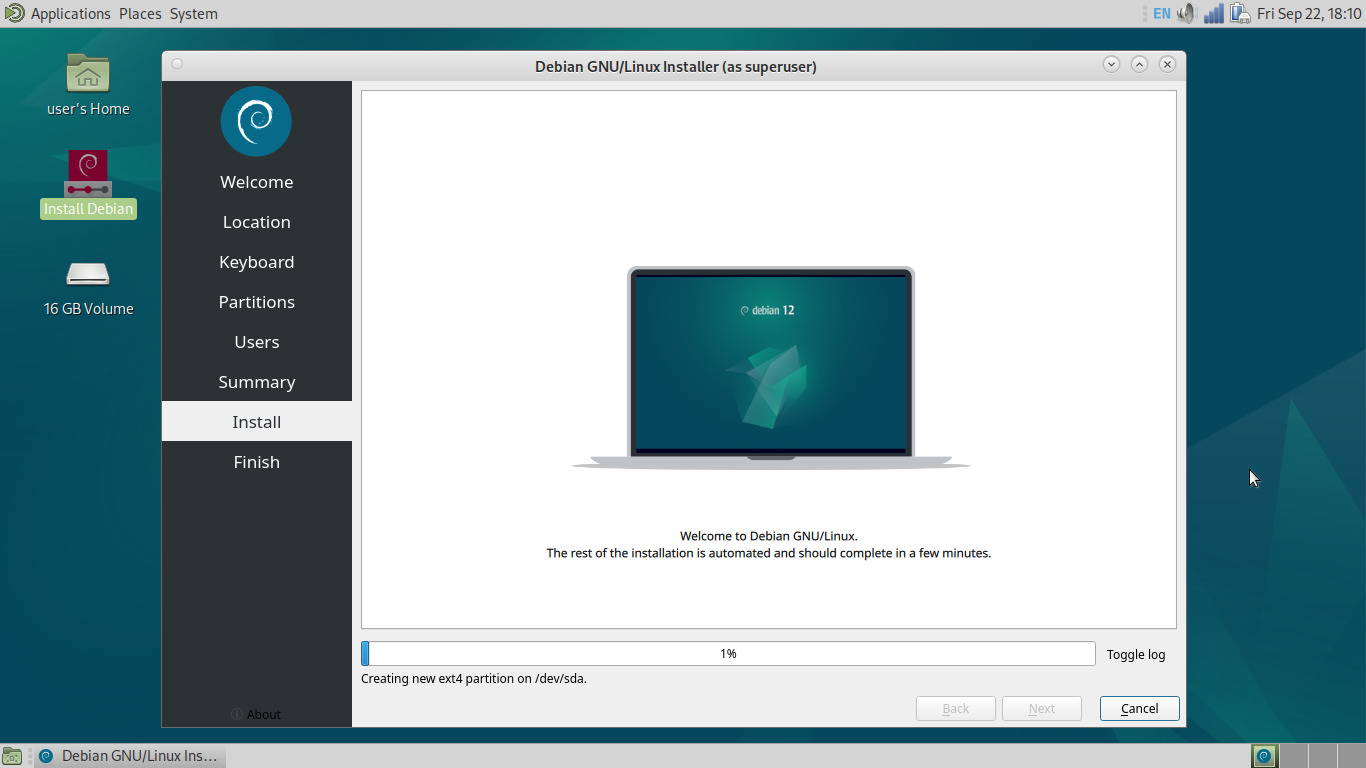
Task: Select the Keyboard step in sidebar
Action: pos(257,262)
